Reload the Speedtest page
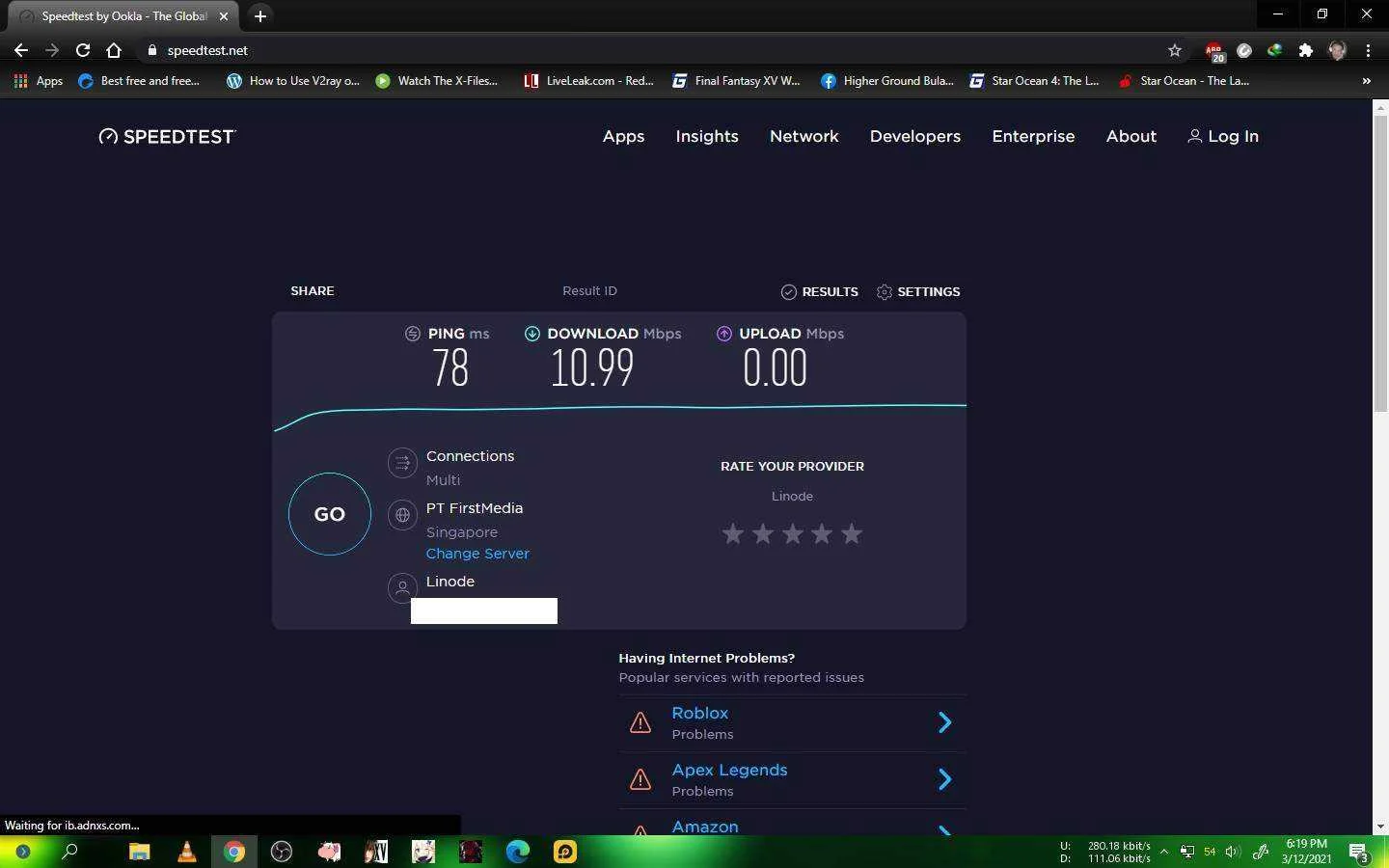The width and height of the screenshot is (1389, 868). coord(83,50)
